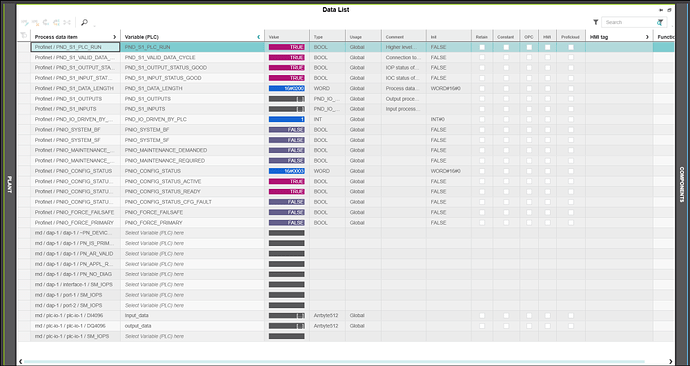Open the find magnifier tool in toolbar
The height and width of the screenshot is (366, 690).
point(84,22)
